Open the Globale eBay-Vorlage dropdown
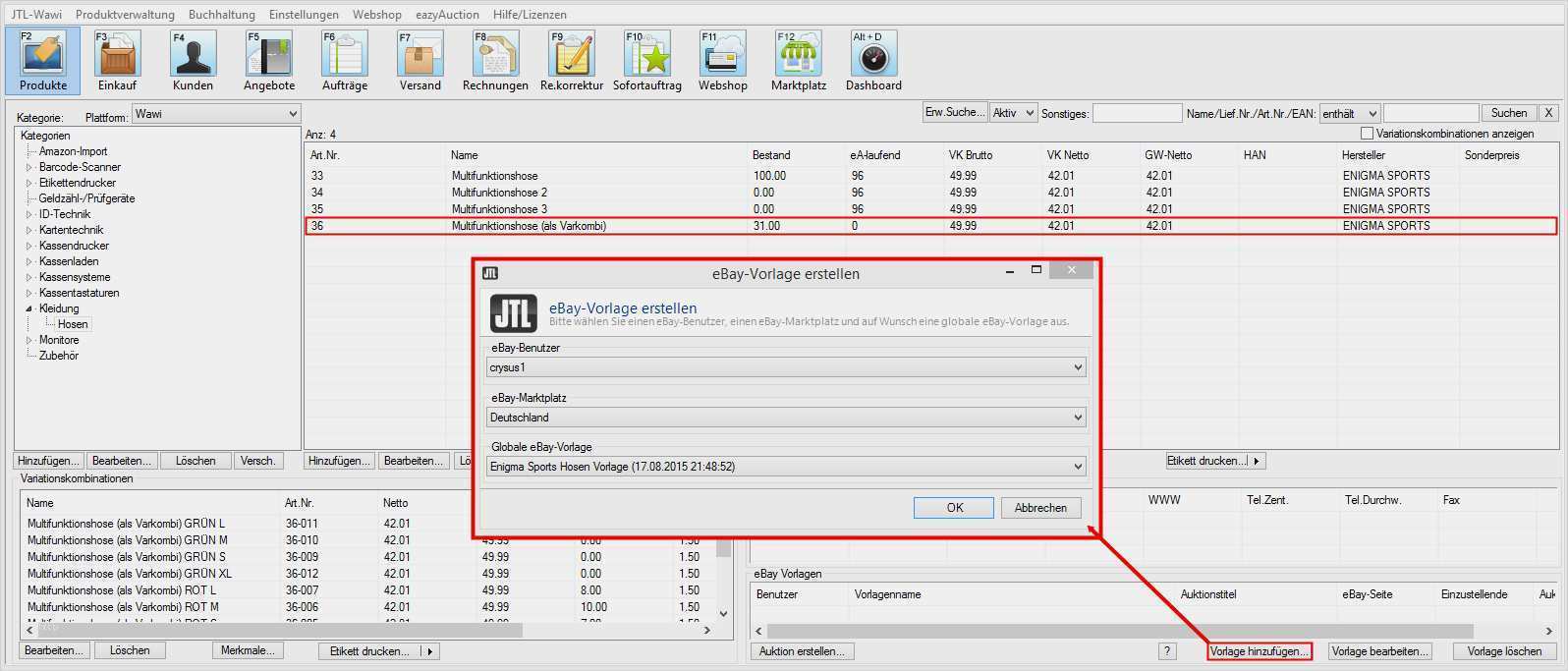 click(786, 467)
